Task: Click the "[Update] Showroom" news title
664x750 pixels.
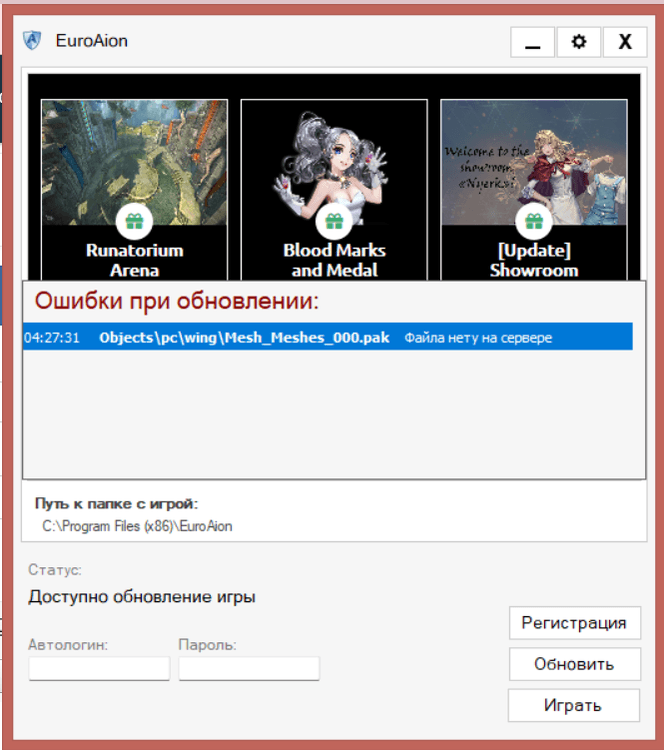Action: 534,260
